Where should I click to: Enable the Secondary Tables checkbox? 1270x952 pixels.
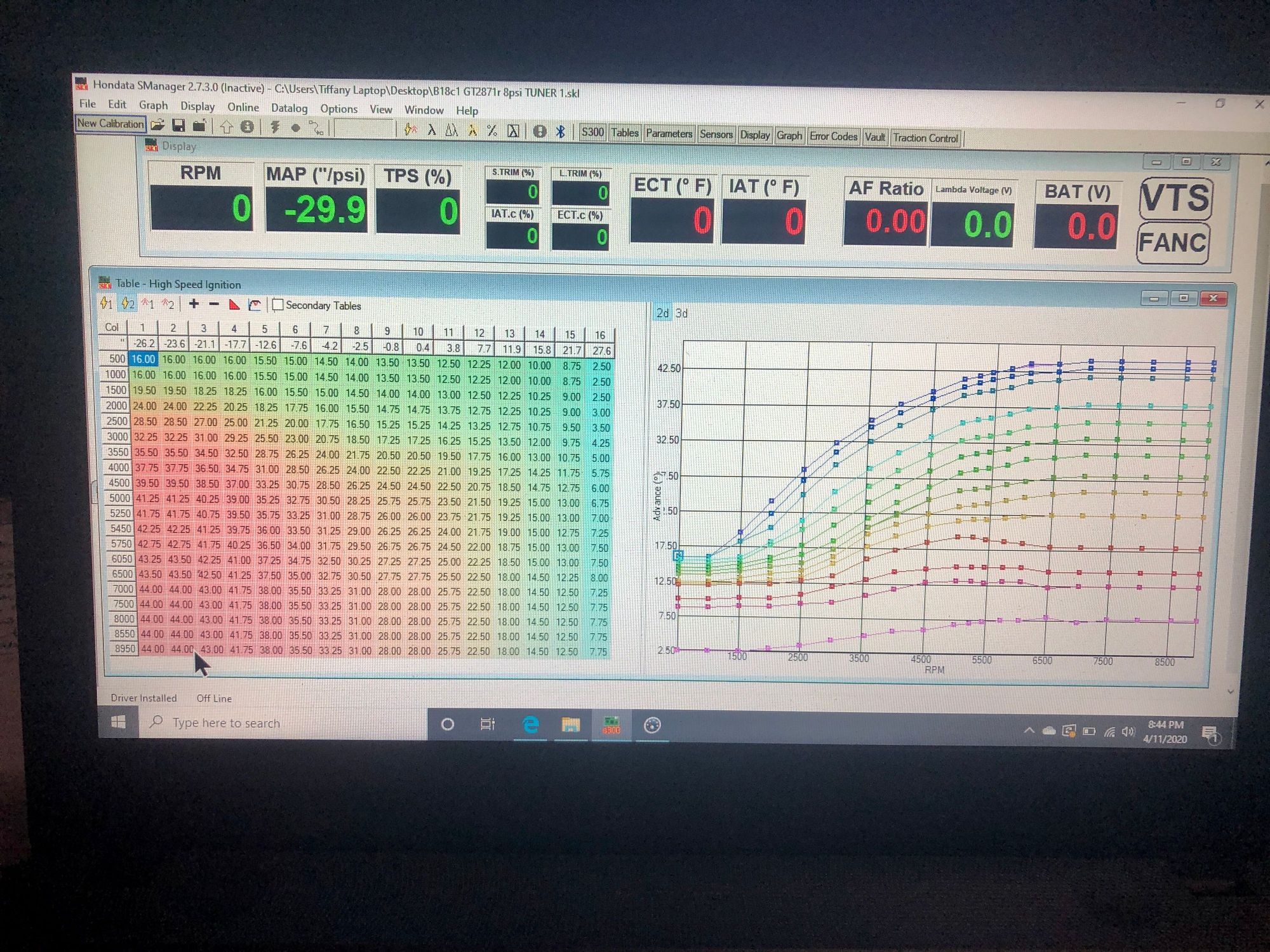click(278, 305)
